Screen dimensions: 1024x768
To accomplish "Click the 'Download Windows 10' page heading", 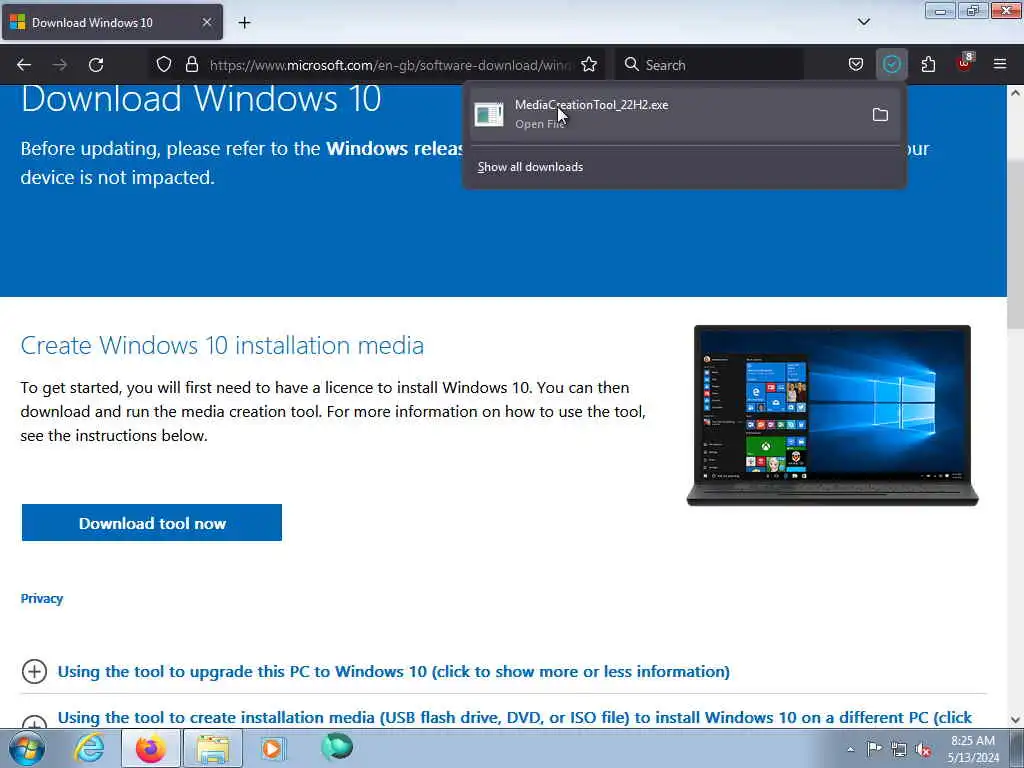I will point(201,99).
